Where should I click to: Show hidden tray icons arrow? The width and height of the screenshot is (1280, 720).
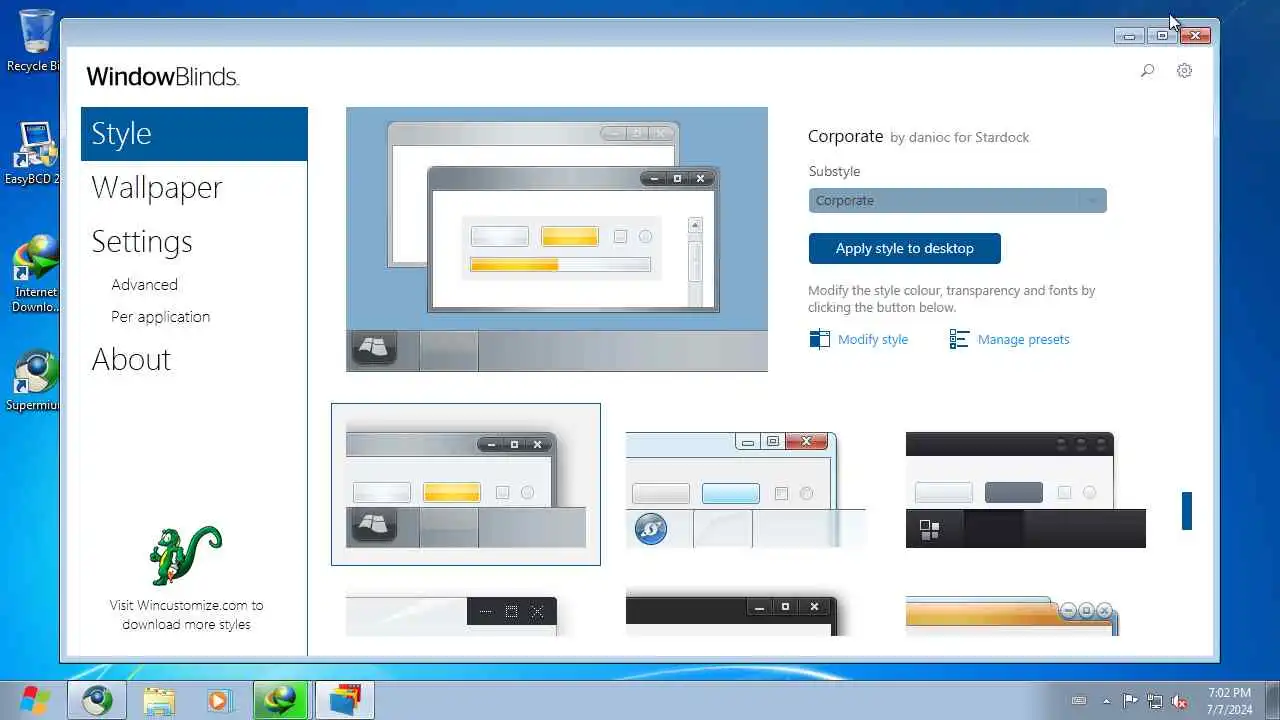(1106, 701)
